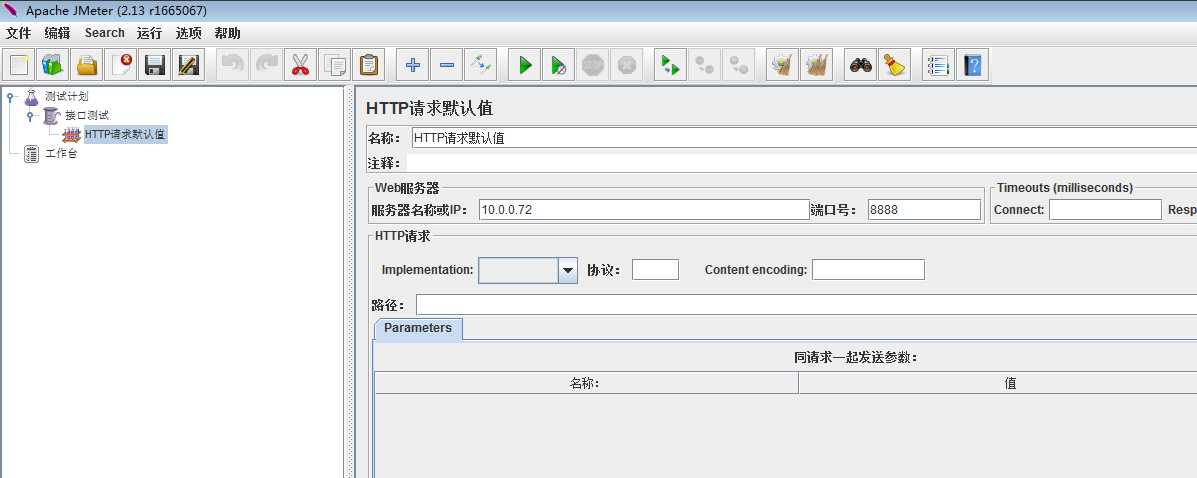The image size is (1197, 478).
Task: Click the Content encoding field
Action: click(868, 270)
